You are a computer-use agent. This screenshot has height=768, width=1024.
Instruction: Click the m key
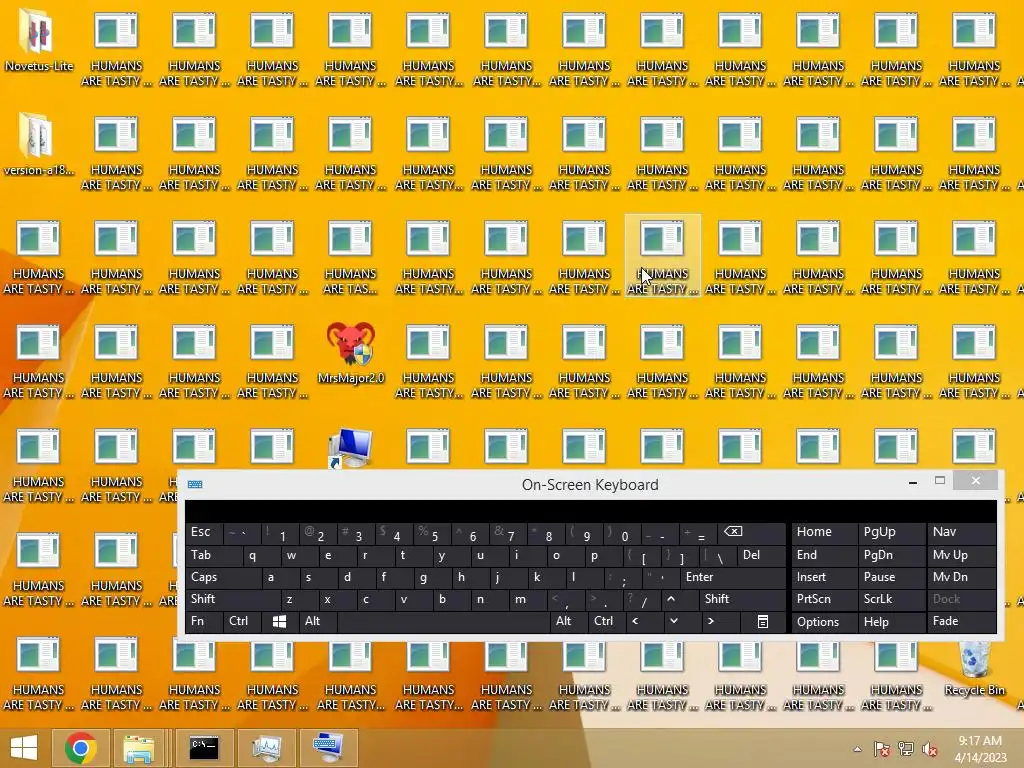528,600
